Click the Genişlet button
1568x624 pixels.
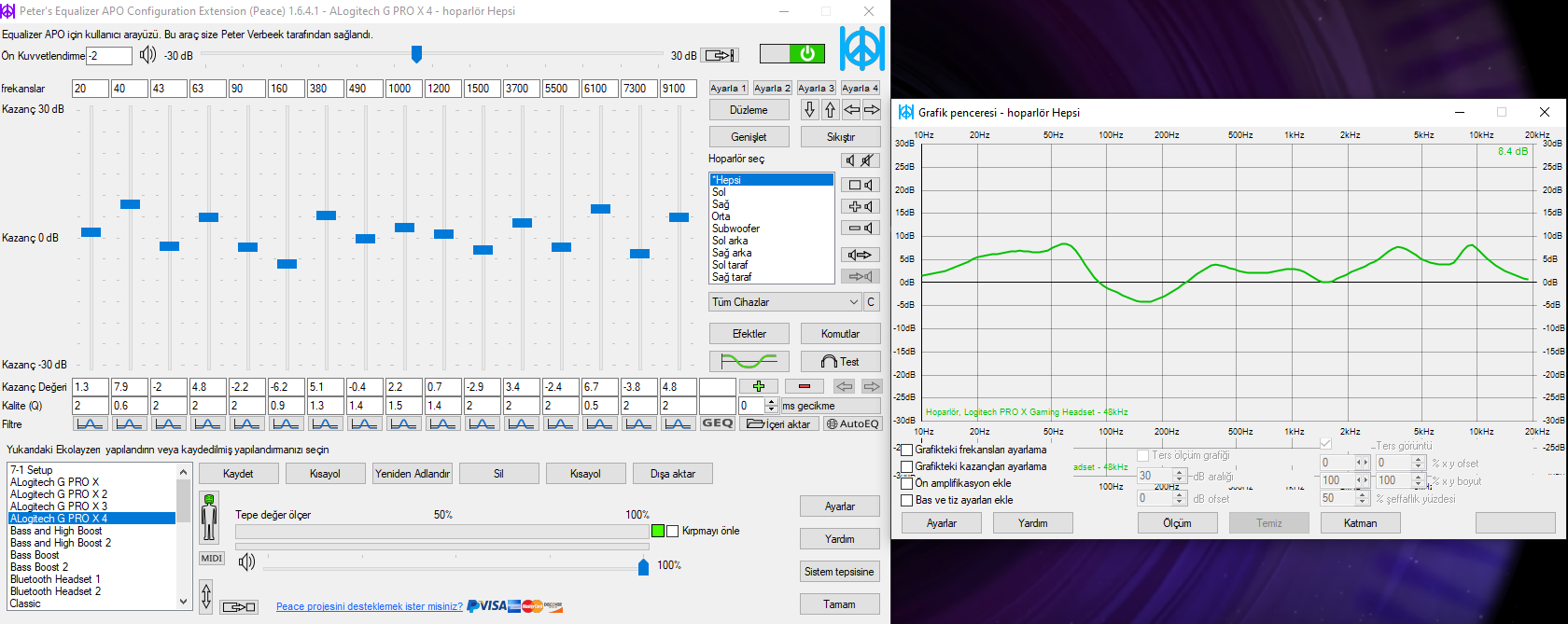point(749,136)
